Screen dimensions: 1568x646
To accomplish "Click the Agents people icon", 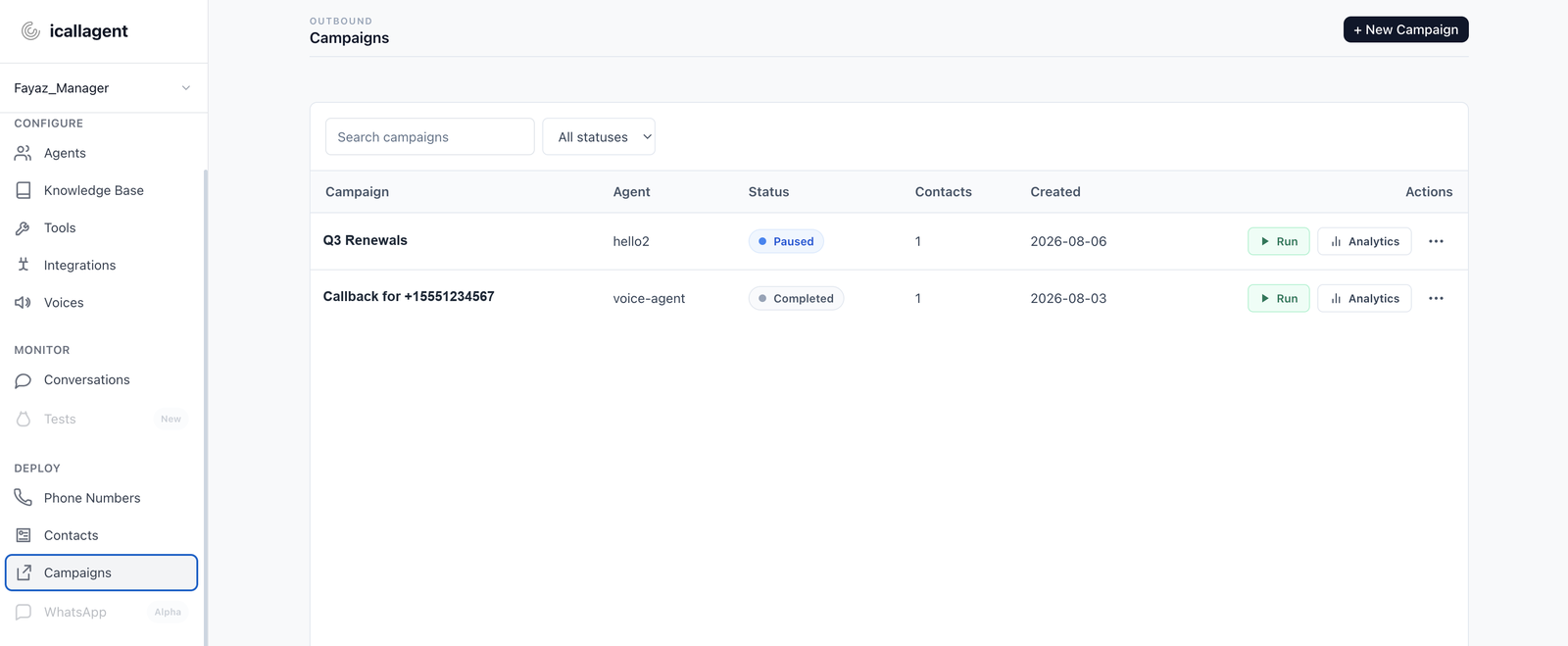I will click(24, 153).
